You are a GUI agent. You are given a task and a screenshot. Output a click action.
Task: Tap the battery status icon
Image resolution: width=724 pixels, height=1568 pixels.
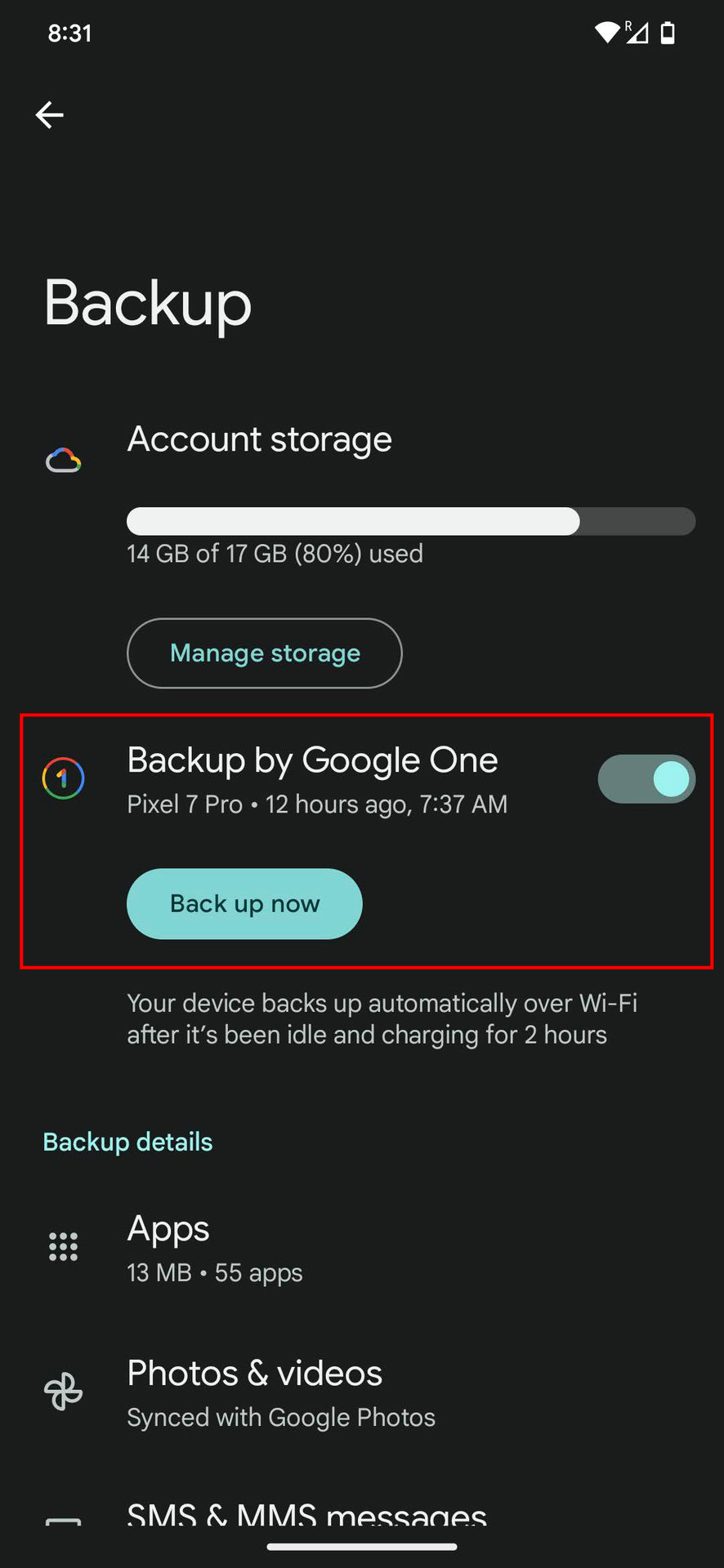pos(668,33)
